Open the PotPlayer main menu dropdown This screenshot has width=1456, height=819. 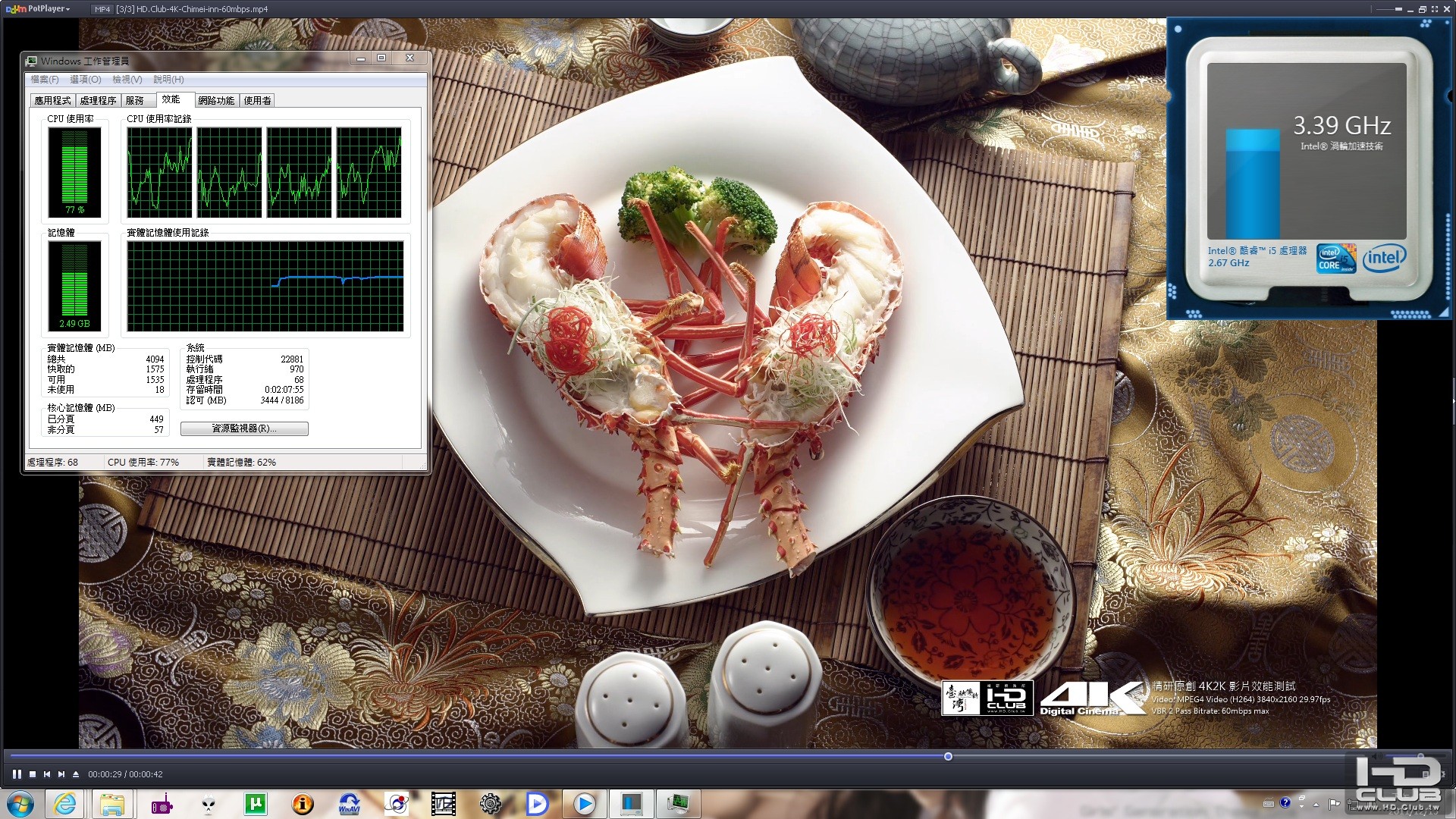pyautogui.click(x=49, y=9)
